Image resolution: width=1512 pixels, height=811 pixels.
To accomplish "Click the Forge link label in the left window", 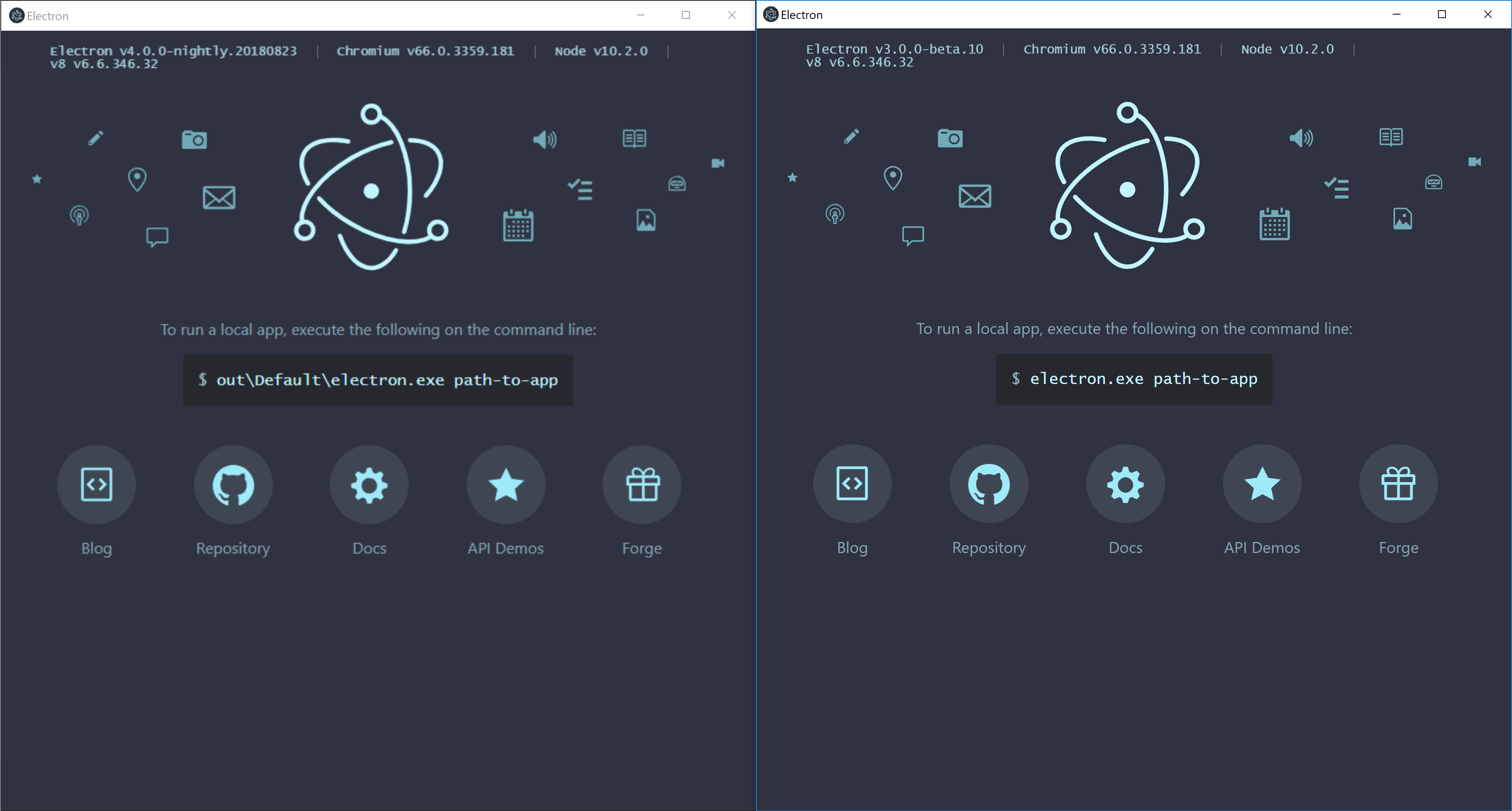I will pyautogui.click(x=642, y=549).
